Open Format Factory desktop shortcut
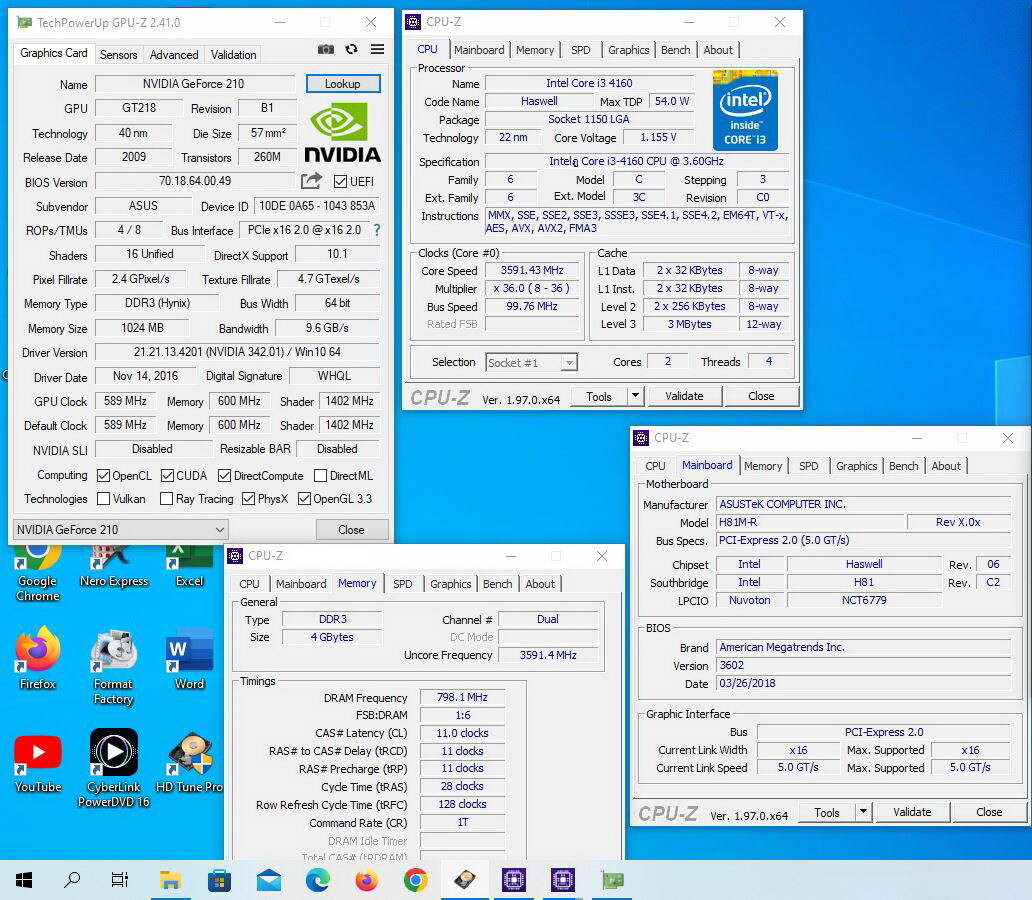 pyautogui.click(x=114, y=667)
